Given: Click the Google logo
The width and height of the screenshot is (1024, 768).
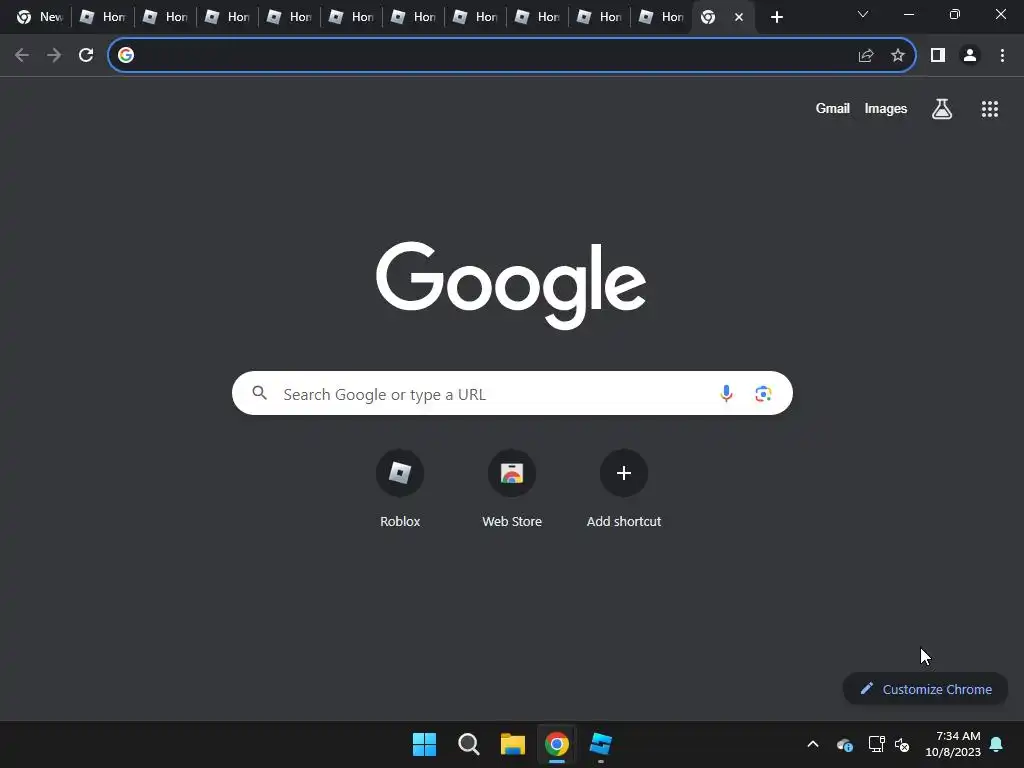Looking at the screenshot, I should 511,285.
